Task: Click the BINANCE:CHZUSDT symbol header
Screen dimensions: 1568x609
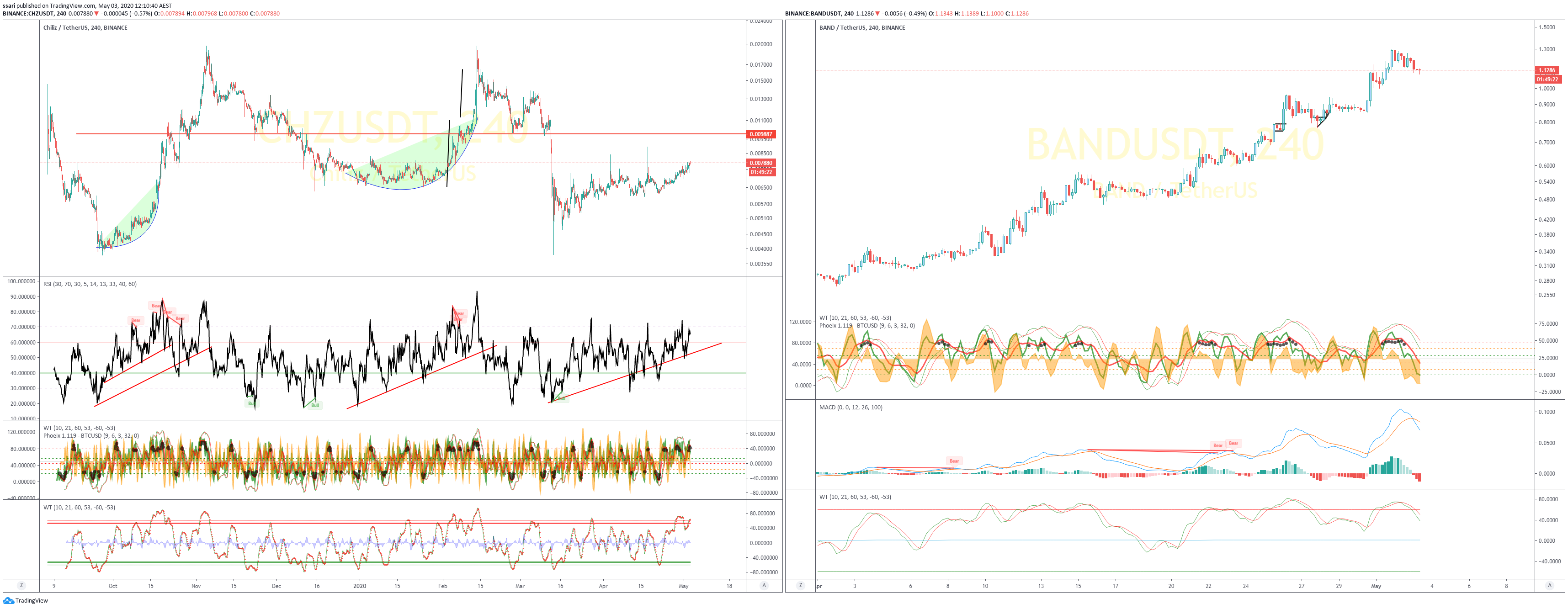Action: (35, 13)
